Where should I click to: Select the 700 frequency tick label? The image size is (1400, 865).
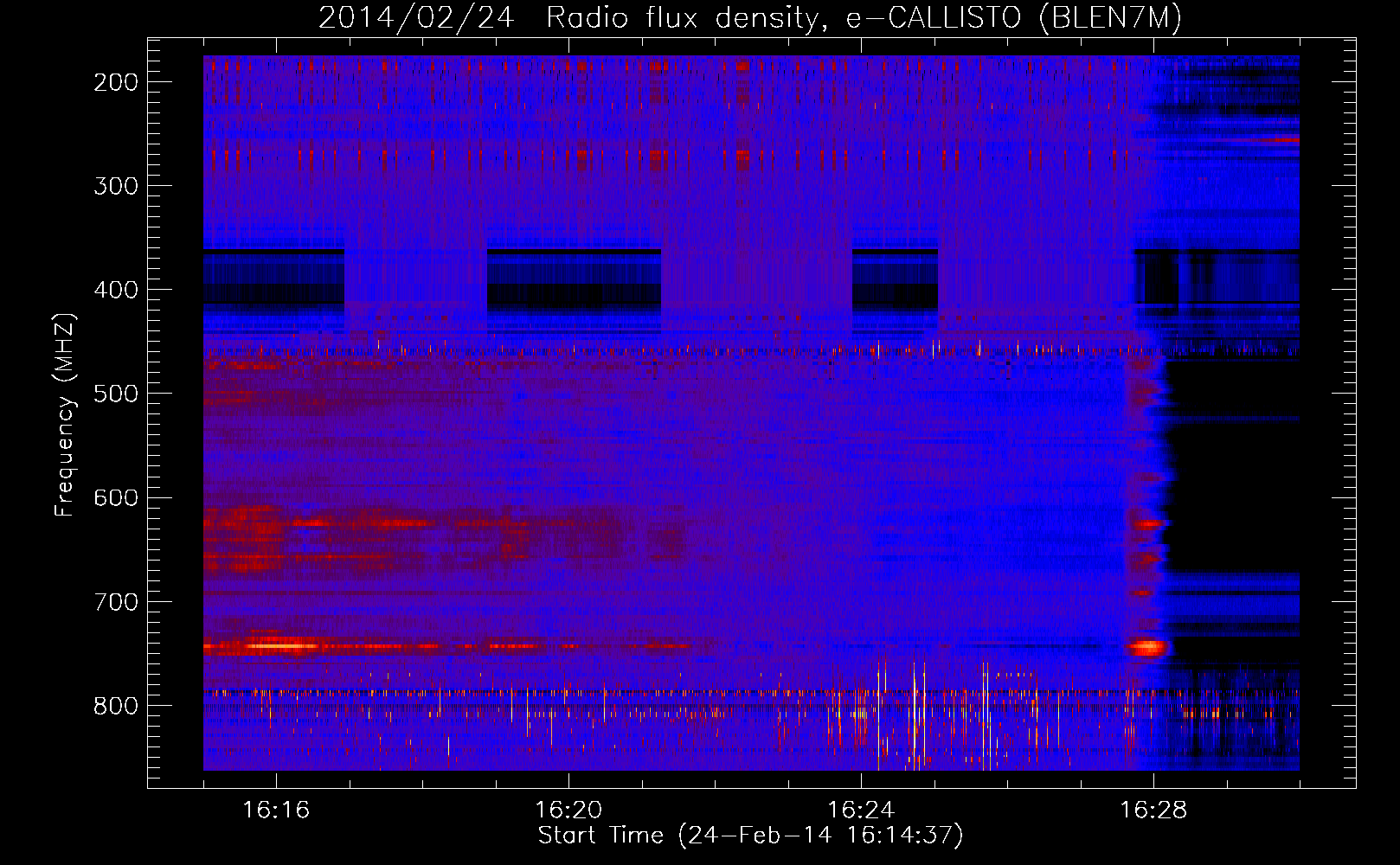[x=116, y=601]
